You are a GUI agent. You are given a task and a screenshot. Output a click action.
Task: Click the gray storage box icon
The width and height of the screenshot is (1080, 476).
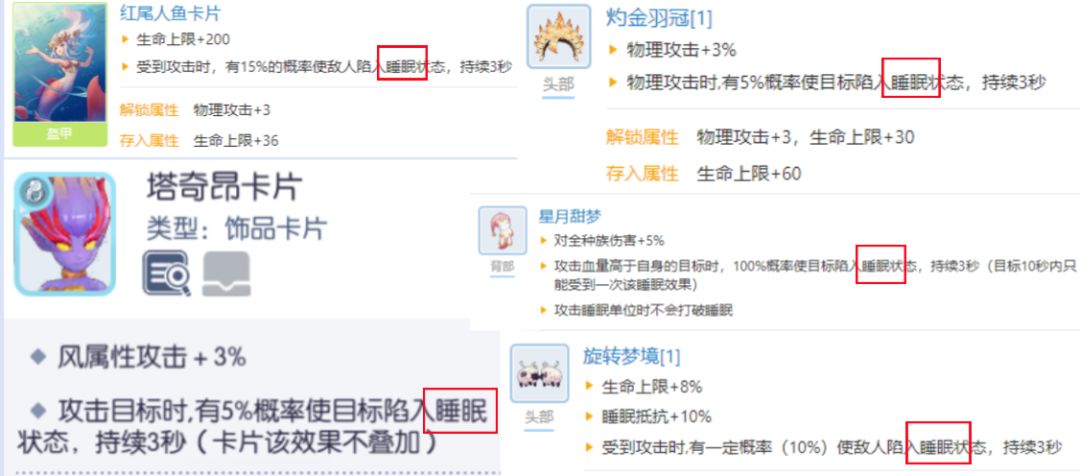226,273
